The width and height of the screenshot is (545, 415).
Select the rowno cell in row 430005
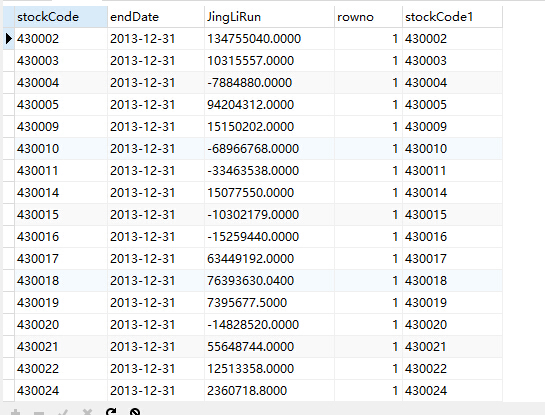(368, 105)
